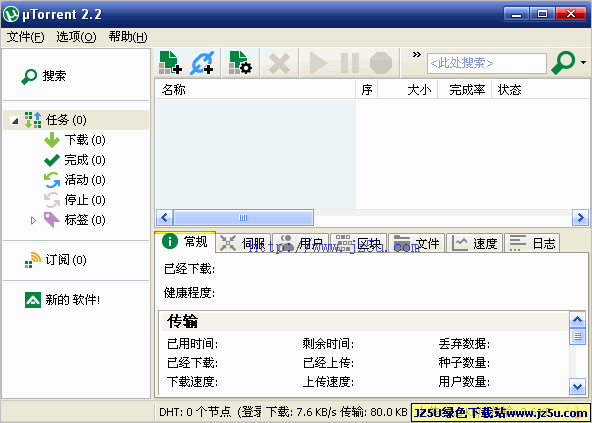The height and width of the screenshot is (423, 592).
Task: Click the horizontal scrollbar thumb
Action: click(243, 218)
